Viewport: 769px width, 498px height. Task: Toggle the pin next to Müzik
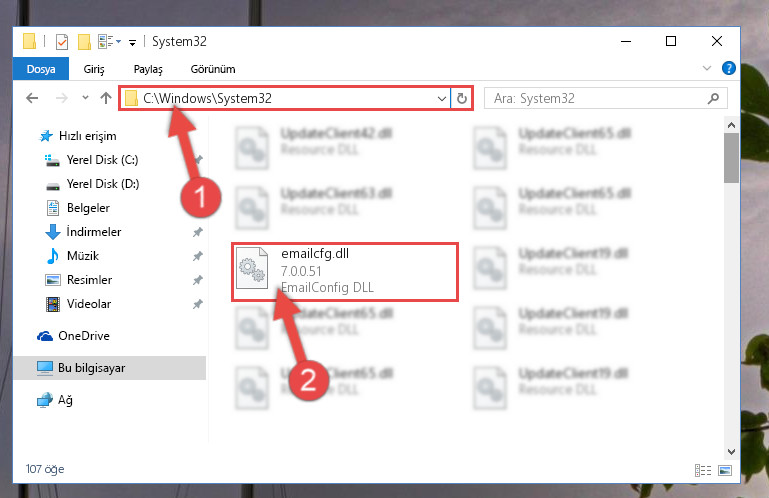(198, 256)
